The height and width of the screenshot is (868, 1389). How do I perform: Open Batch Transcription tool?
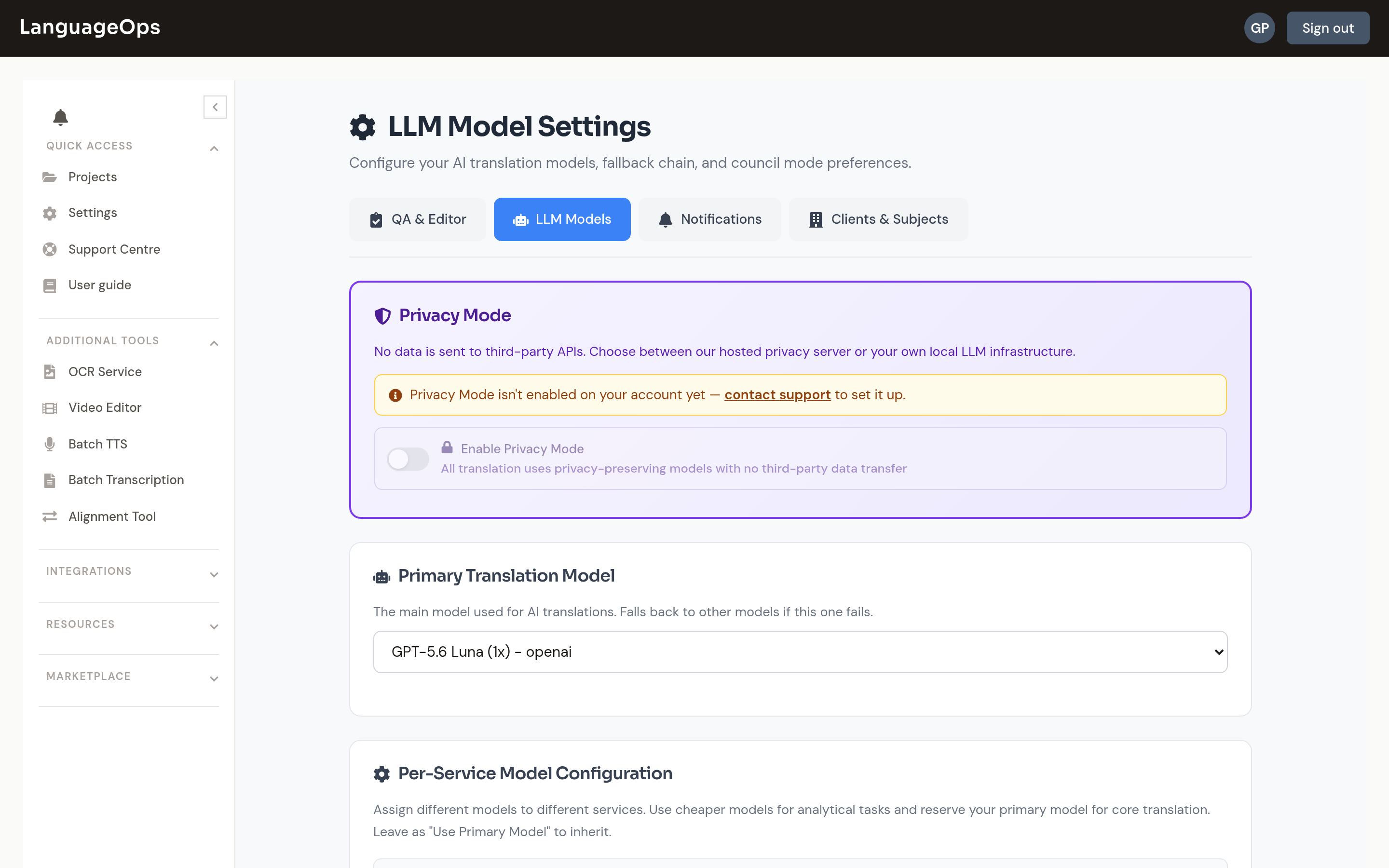click(x=126, y=480)
